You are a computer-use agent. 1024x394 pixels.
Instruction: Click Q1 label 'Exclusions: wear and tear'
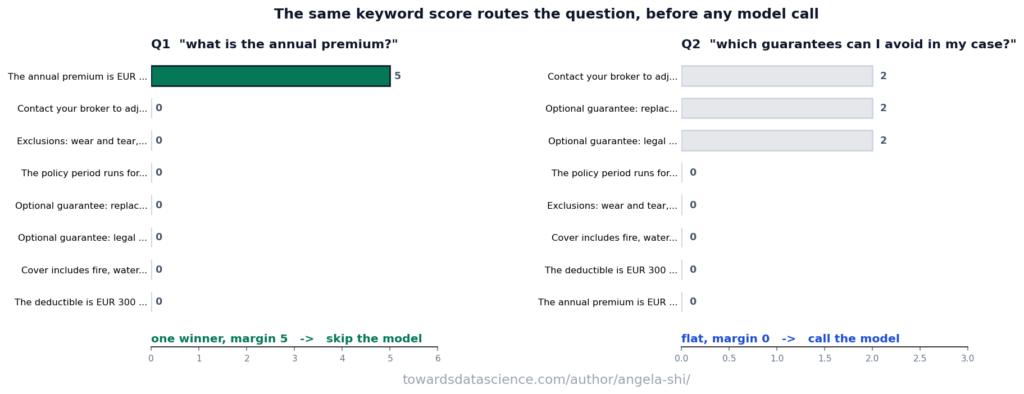click(x=82, y=140)
